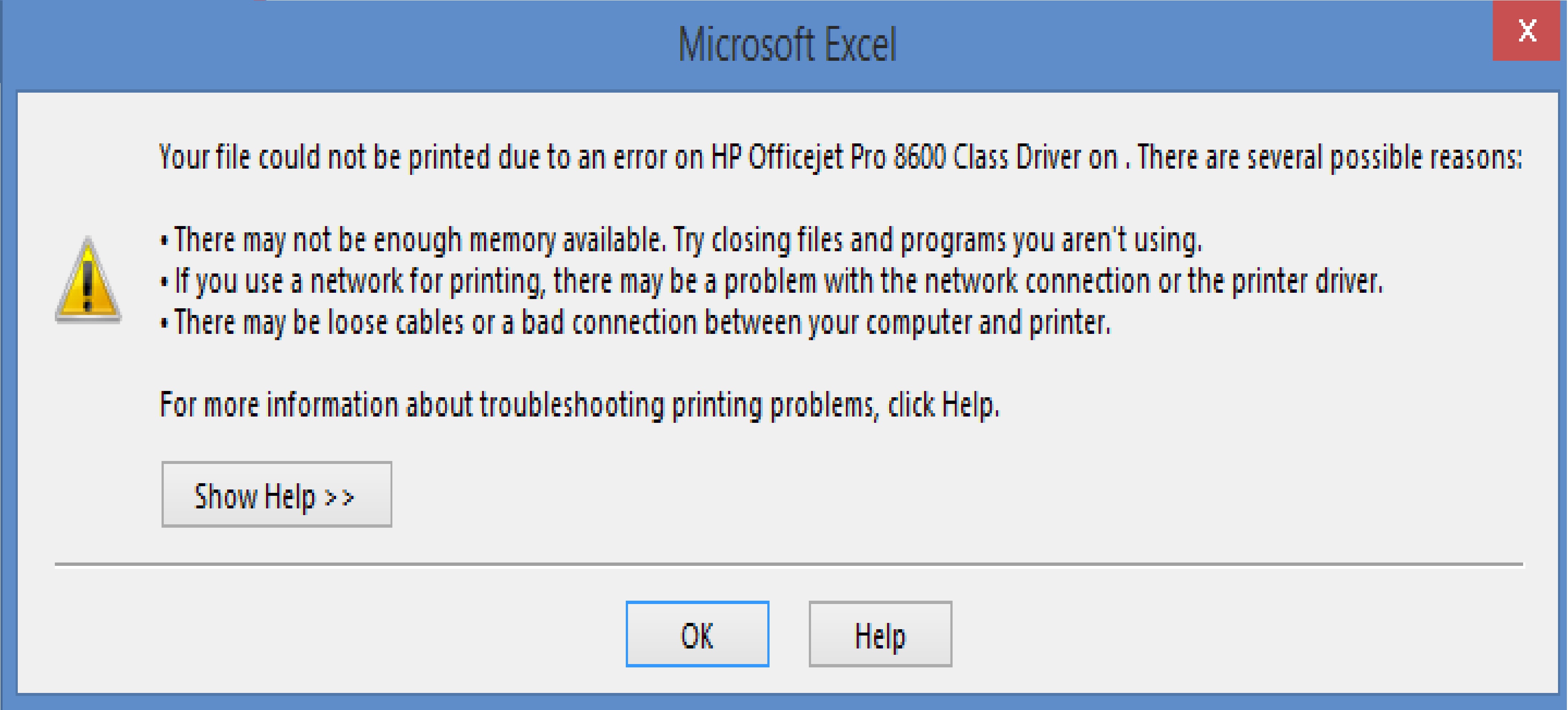Click the Microsoft Excel title text
Image resolution: width=1568 pixels, height=710 pixels.
click(787, 45)
